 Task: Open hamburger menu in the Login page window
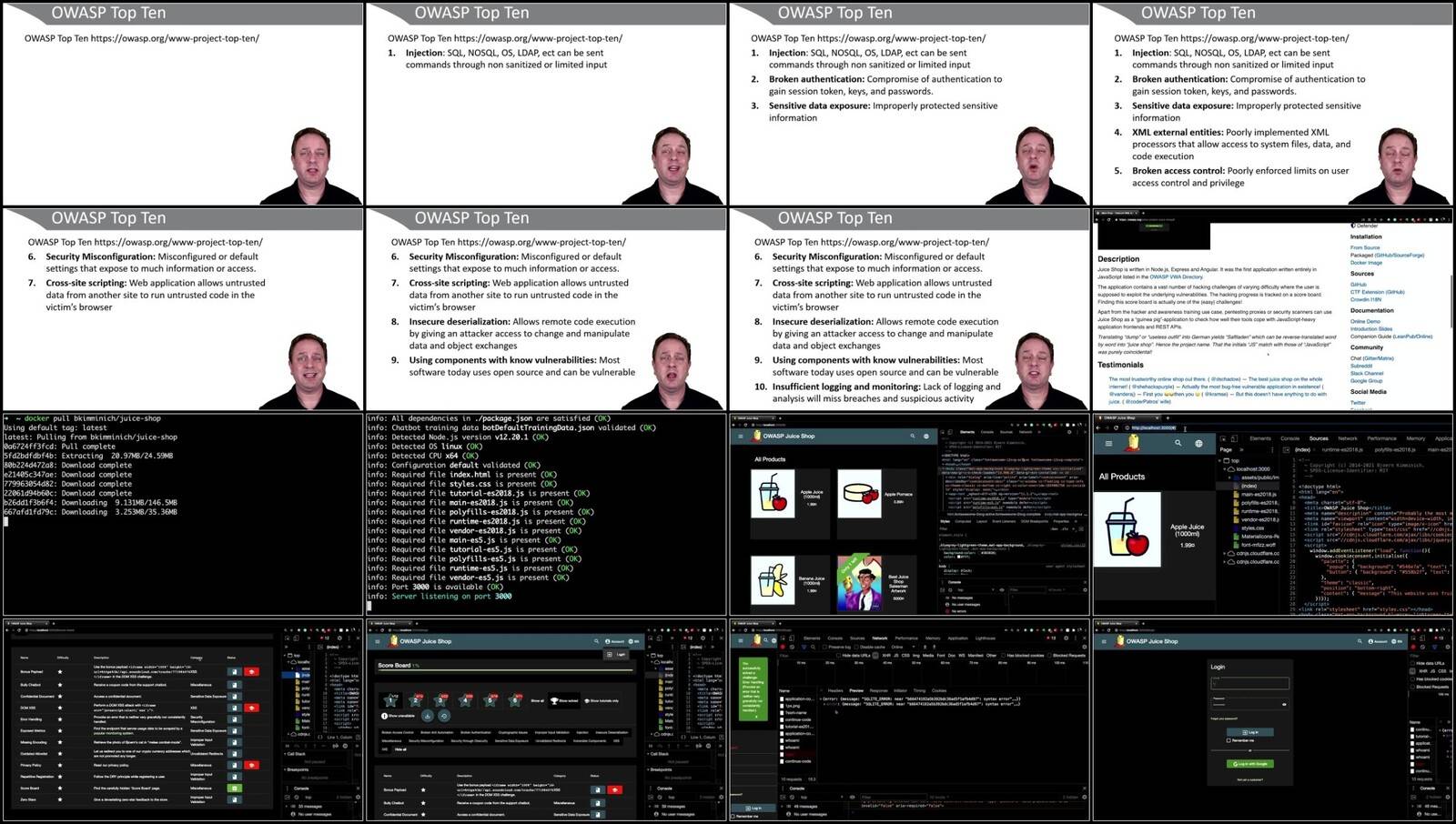1105,641
